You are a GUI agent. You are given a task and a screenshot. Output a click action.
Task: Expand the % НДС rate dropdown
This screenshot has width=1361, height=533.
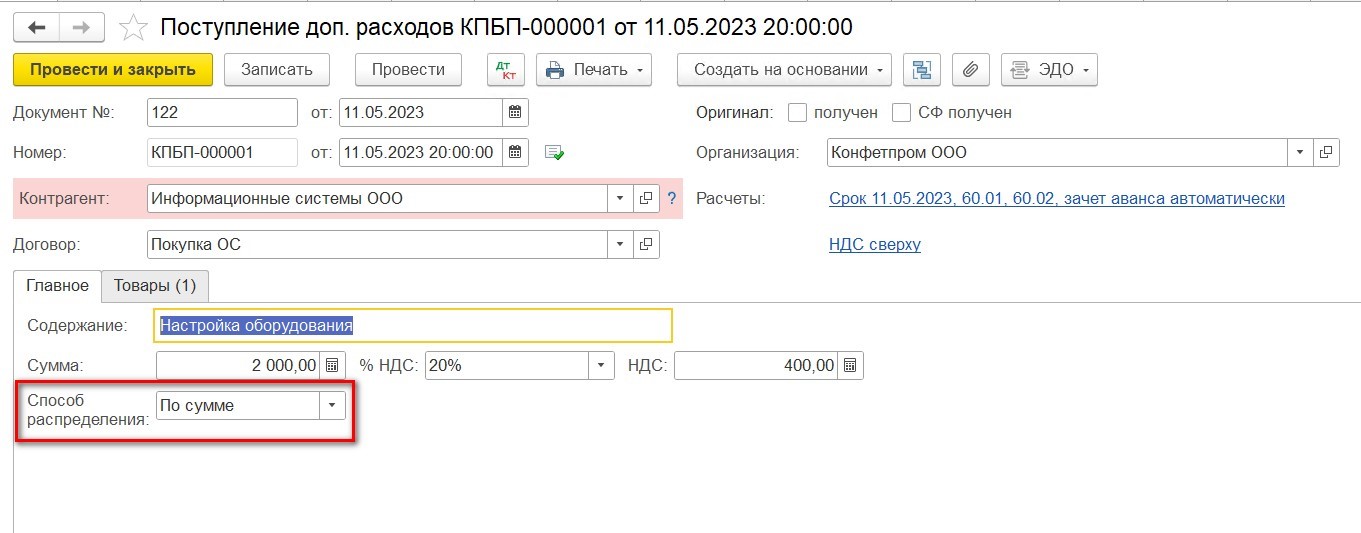pos(601,365)
